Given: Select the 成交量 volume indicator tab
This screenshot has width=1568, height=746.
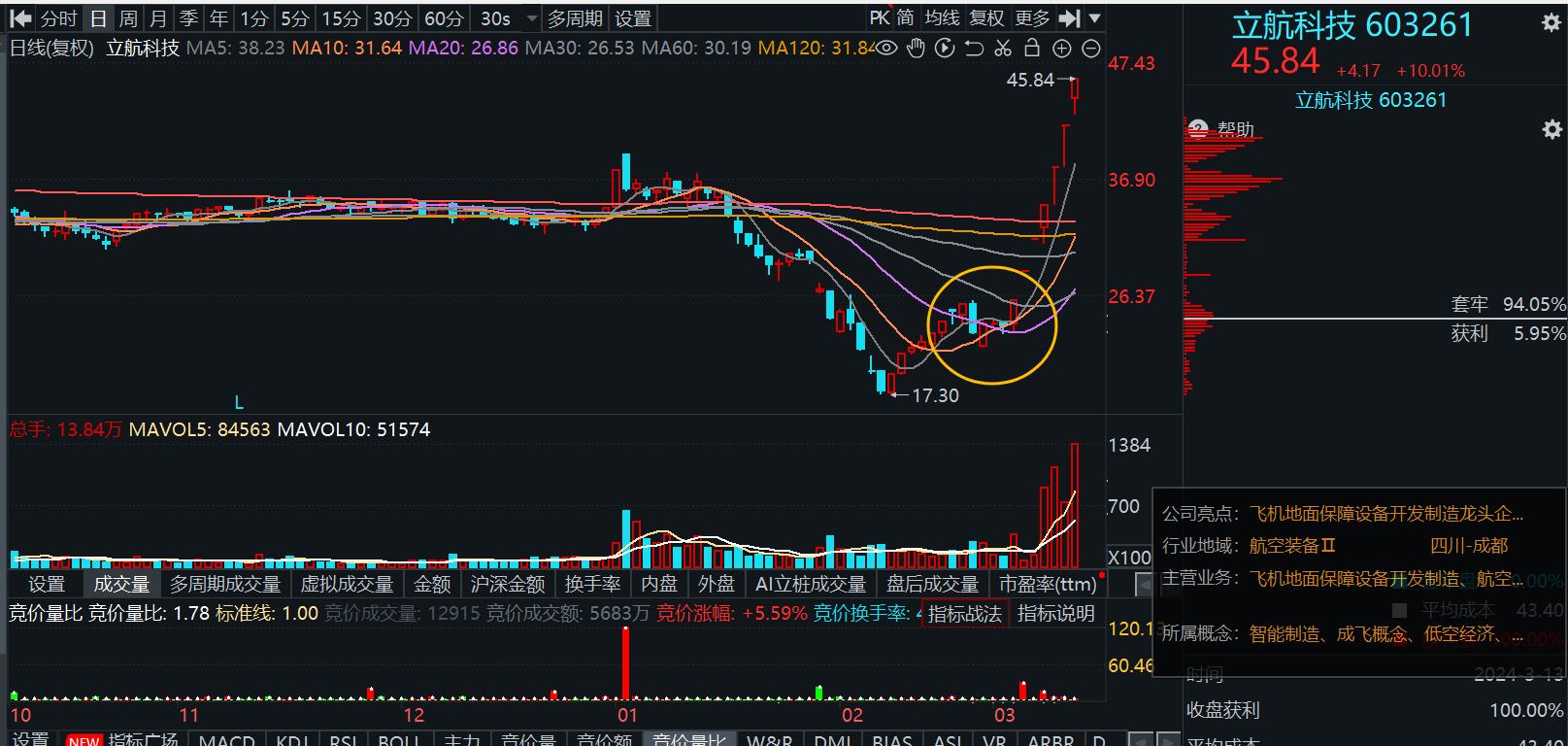Looking at the screenshot, I should (x=121, y=584).
